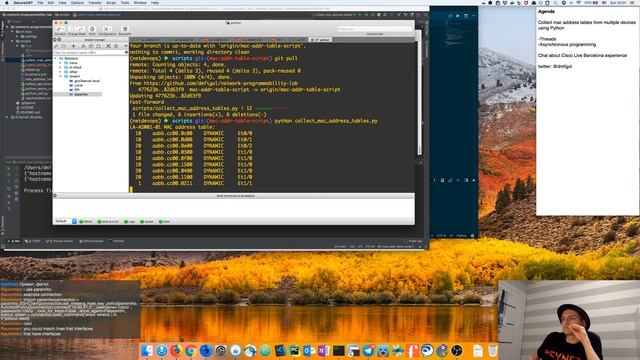Click the gear icon of the command window
This screenshot has width=640, height=360.
55,196
